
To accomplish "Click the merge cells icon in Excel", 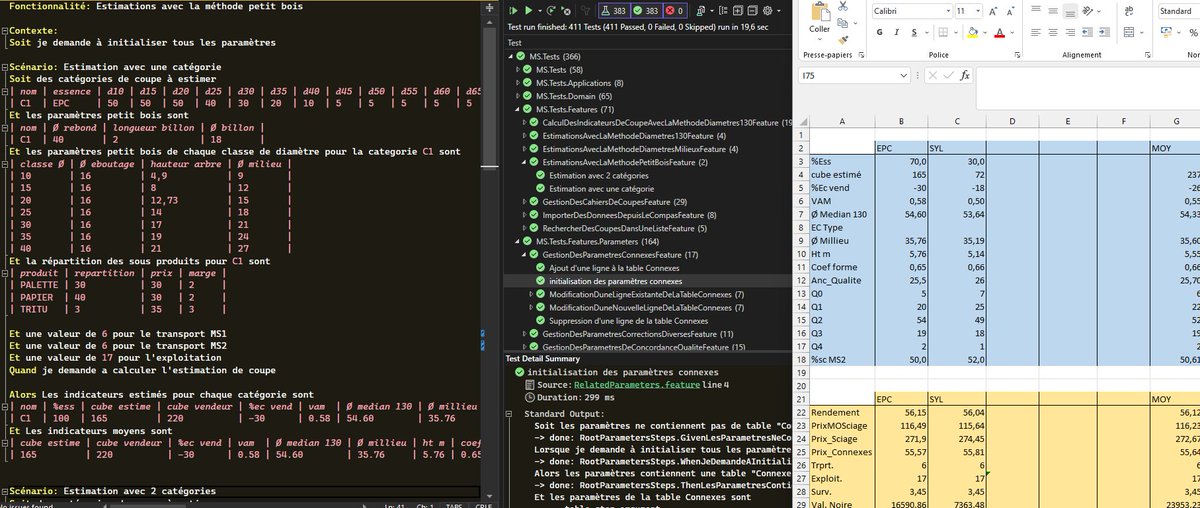I will tap(1128, 32).
